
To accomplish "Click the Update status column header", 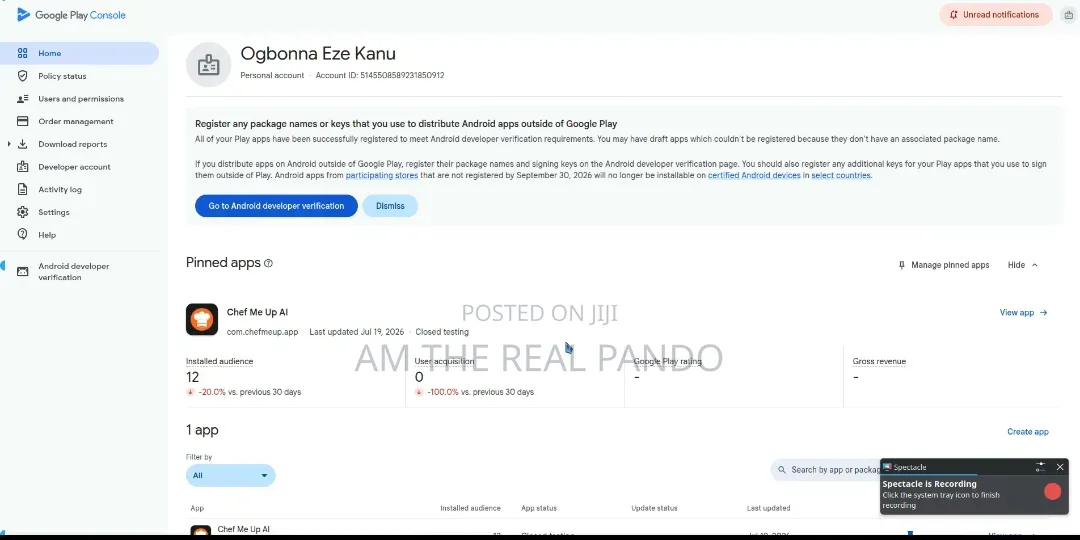I will (x=654, y=508).
